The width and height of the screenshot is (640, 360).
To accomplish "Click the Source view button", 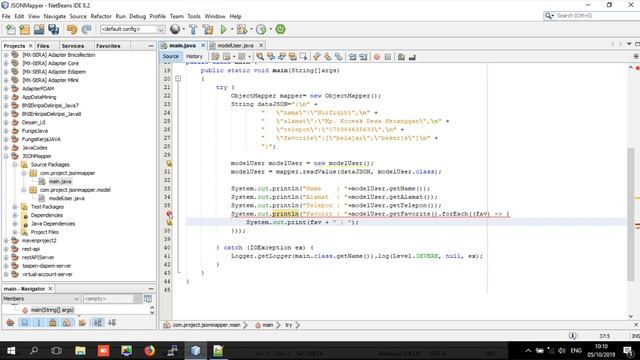I will (x=171, y=56).
